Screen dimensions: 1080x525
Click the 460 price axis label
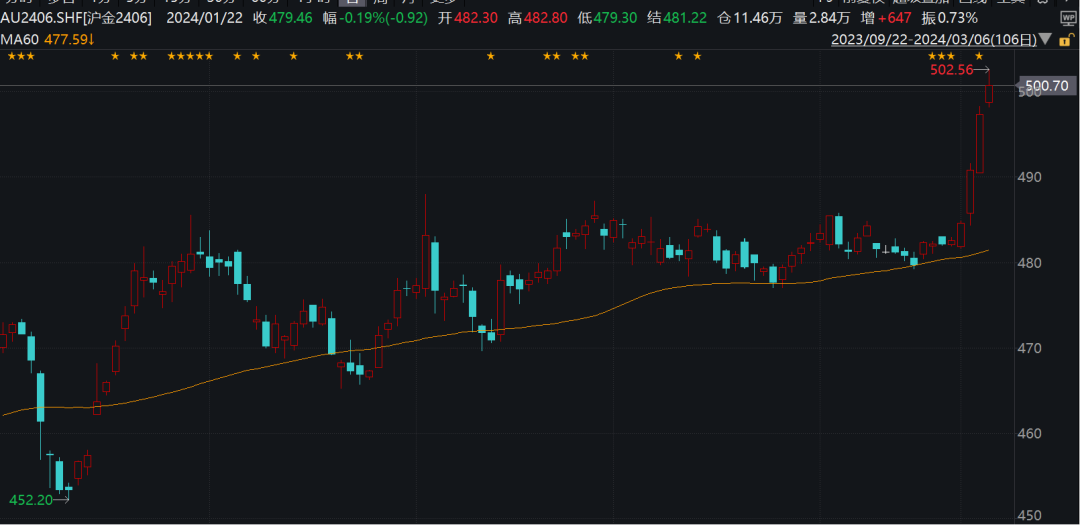pos(1031,434)
